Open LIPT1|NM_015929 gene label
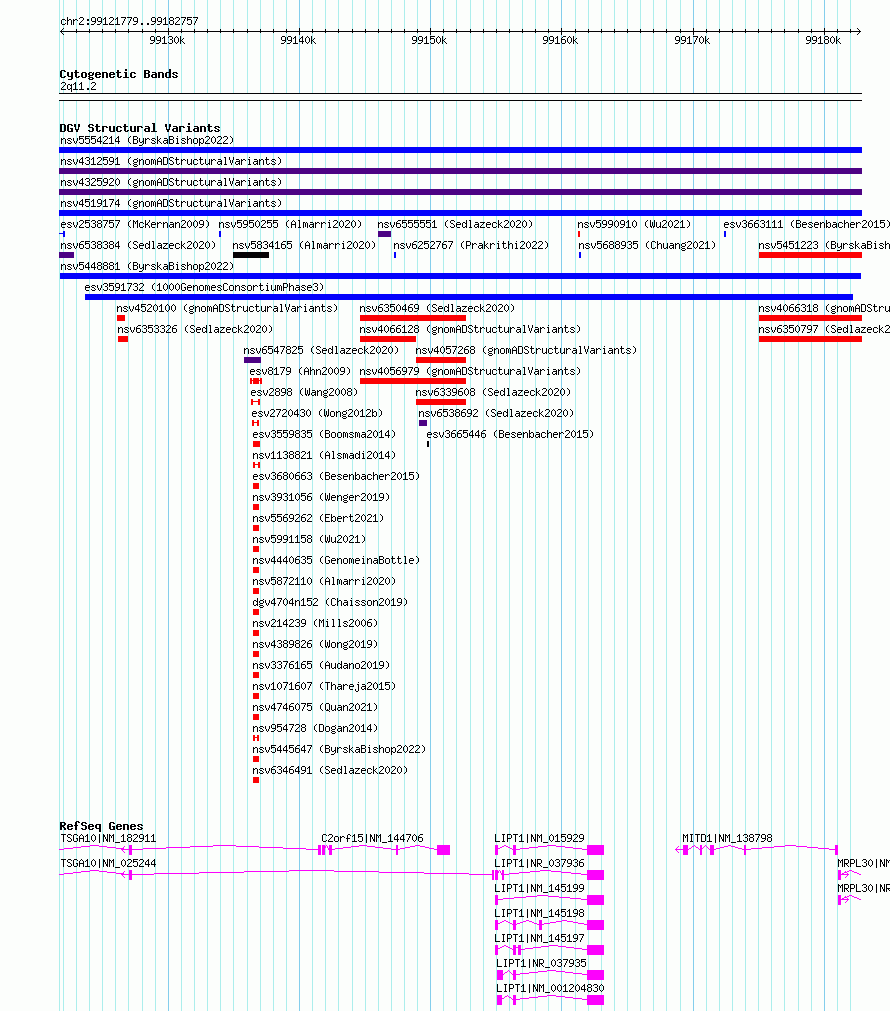 click(539, 838)
